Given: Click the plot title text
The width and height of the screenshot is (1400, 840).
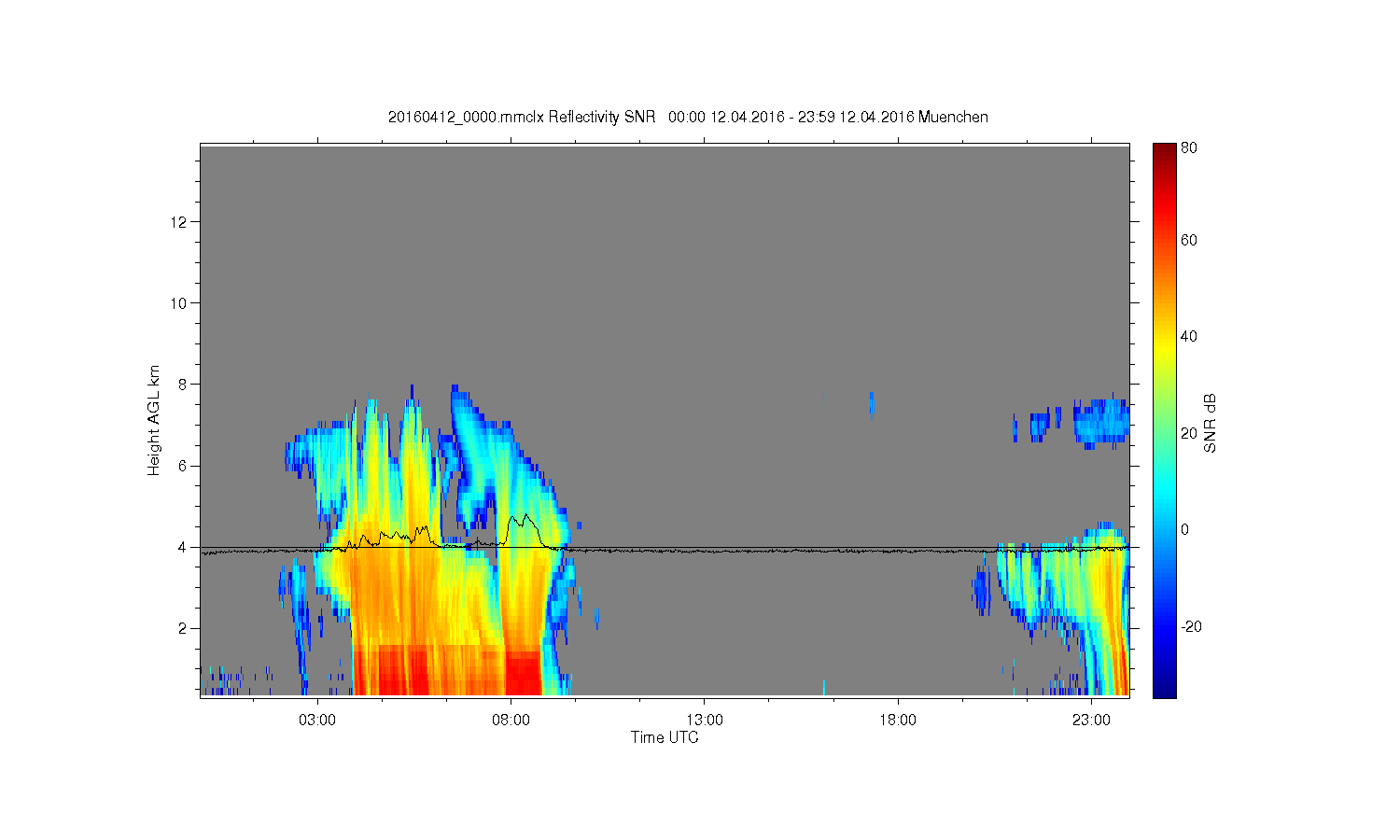Looking at the screenshot, I should point(688,117).
